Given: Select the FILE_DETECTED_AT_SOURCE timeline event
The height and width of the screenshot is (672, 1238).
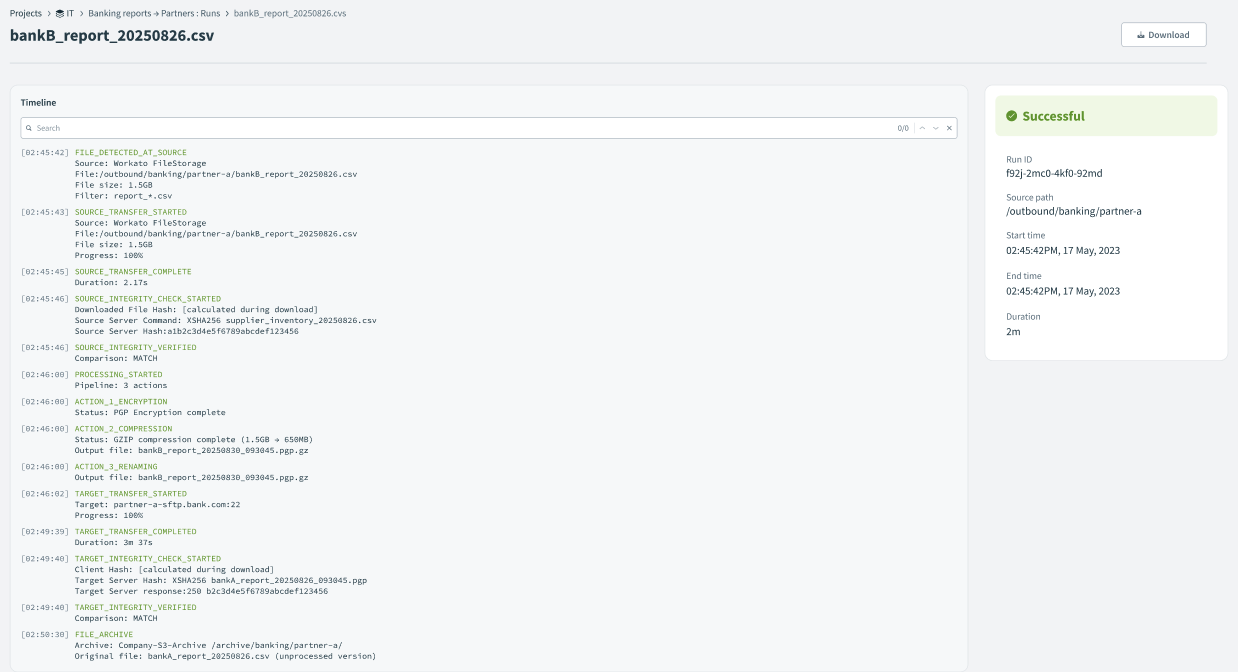Looking at the screenshot, I should pos(130,153).
